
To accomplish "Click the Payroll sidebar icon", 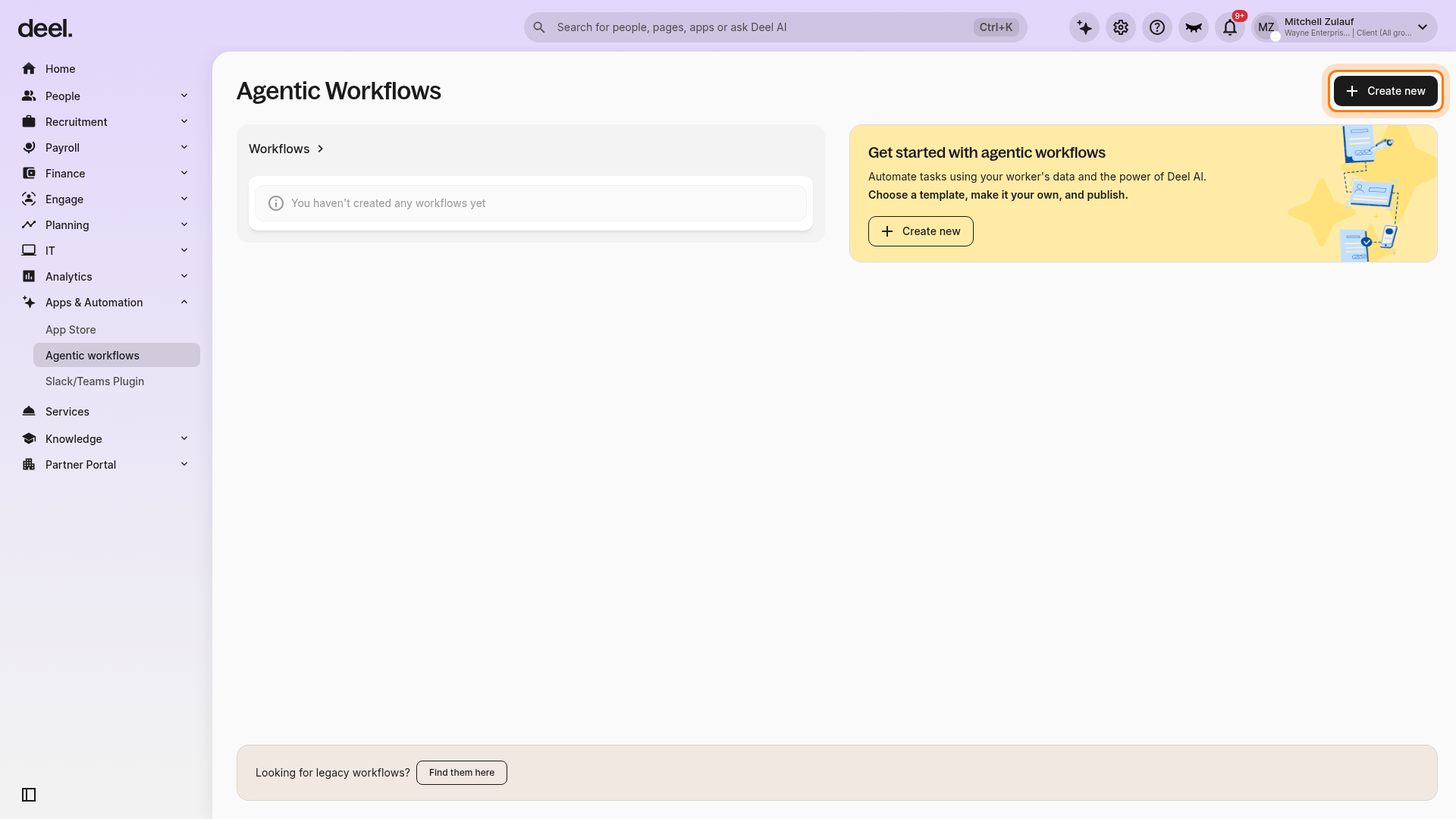I will pos(29,148).
